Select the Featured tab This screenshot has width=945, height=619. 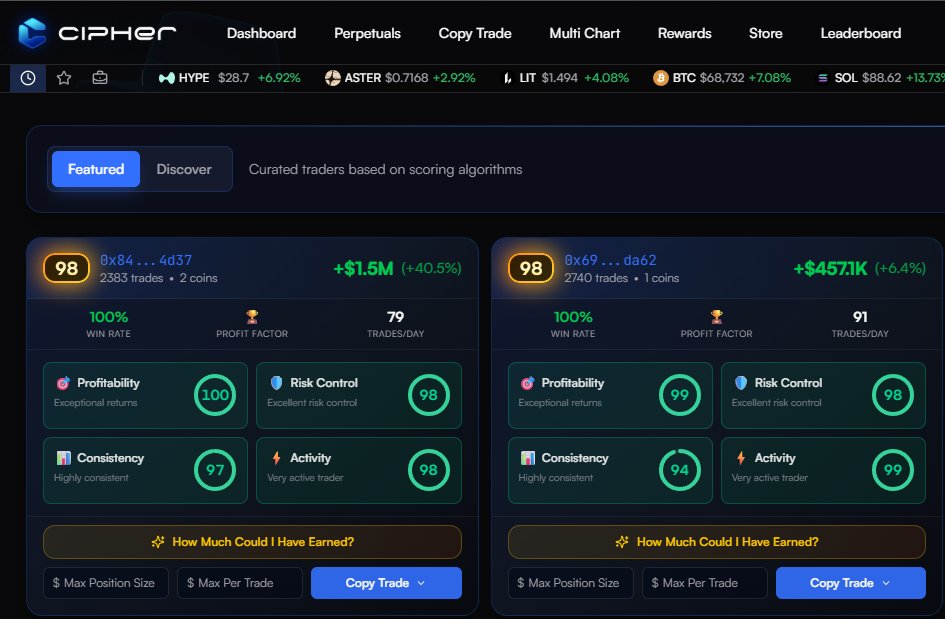(x=96, y=169)
